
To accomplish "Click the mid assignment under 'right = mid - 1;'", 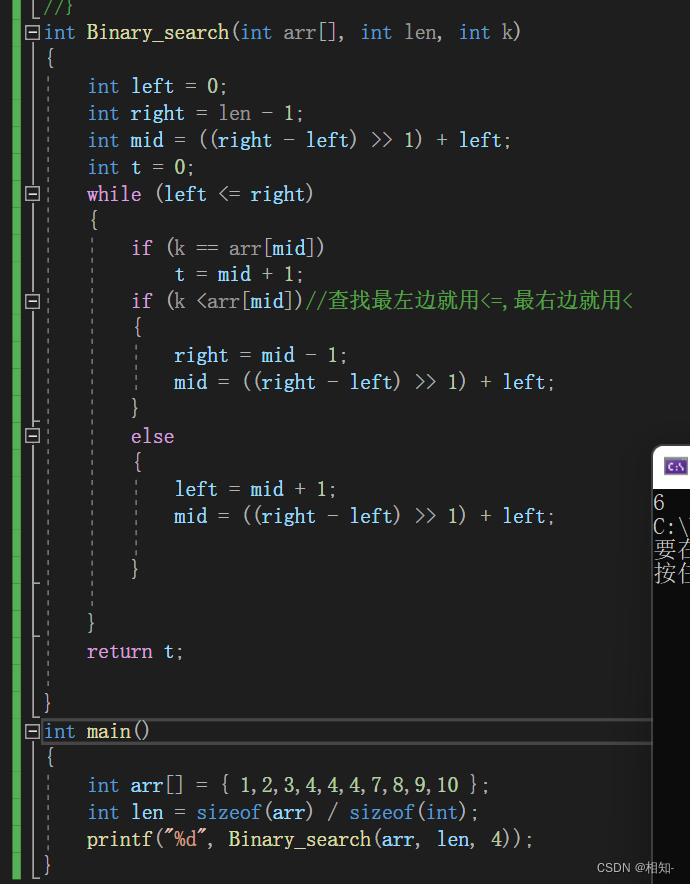I will (x=365, y=382).
